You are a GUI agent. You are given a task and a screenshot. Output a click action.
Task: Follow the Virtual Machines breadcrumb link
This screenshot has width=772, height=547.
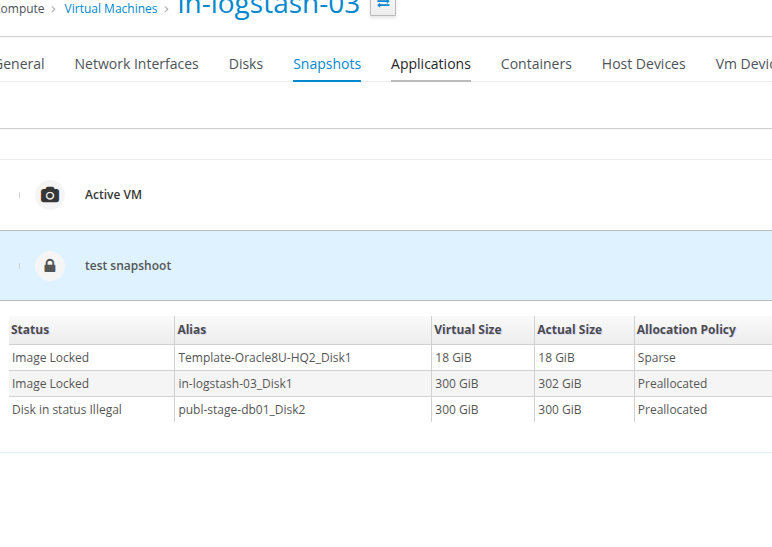coord(111,9)
